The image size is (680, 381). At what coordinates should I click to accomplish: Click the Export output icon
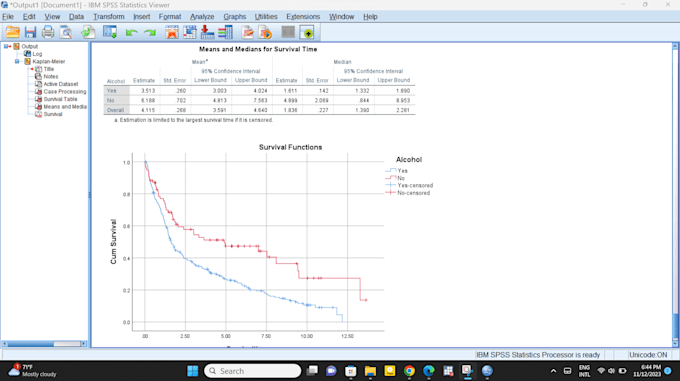[88, 32]
